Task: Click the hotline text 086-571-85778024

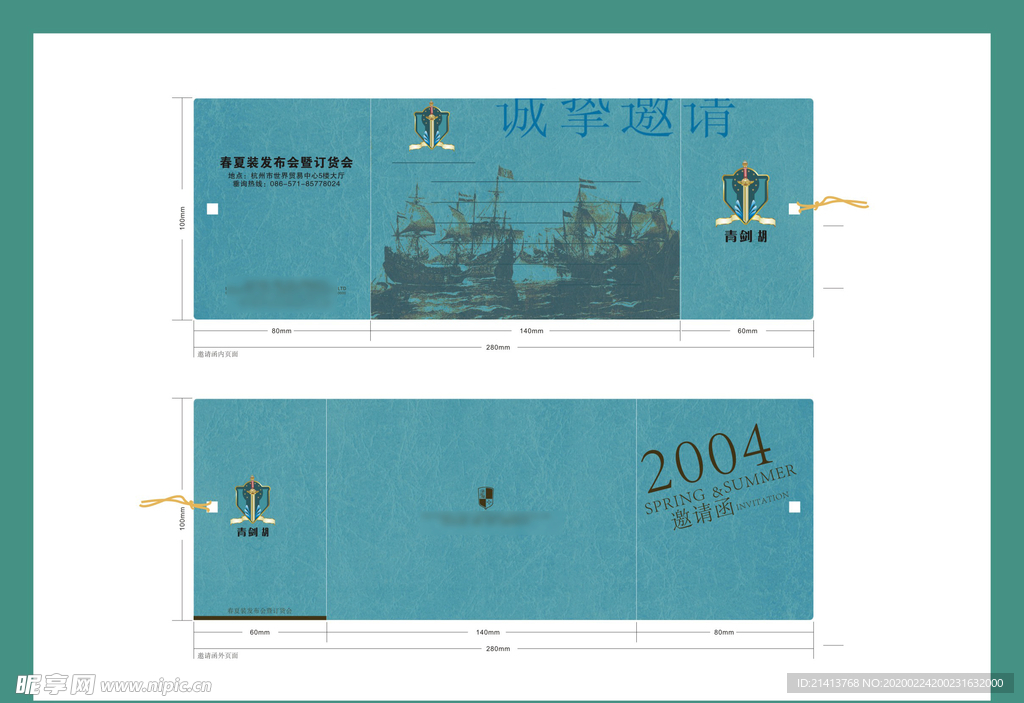Action: click(305, 184)
